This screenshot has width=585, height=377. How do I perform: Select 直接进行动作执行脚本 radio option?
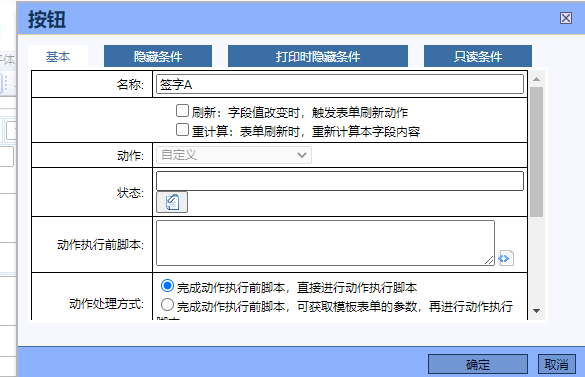[x=167, y=286]
